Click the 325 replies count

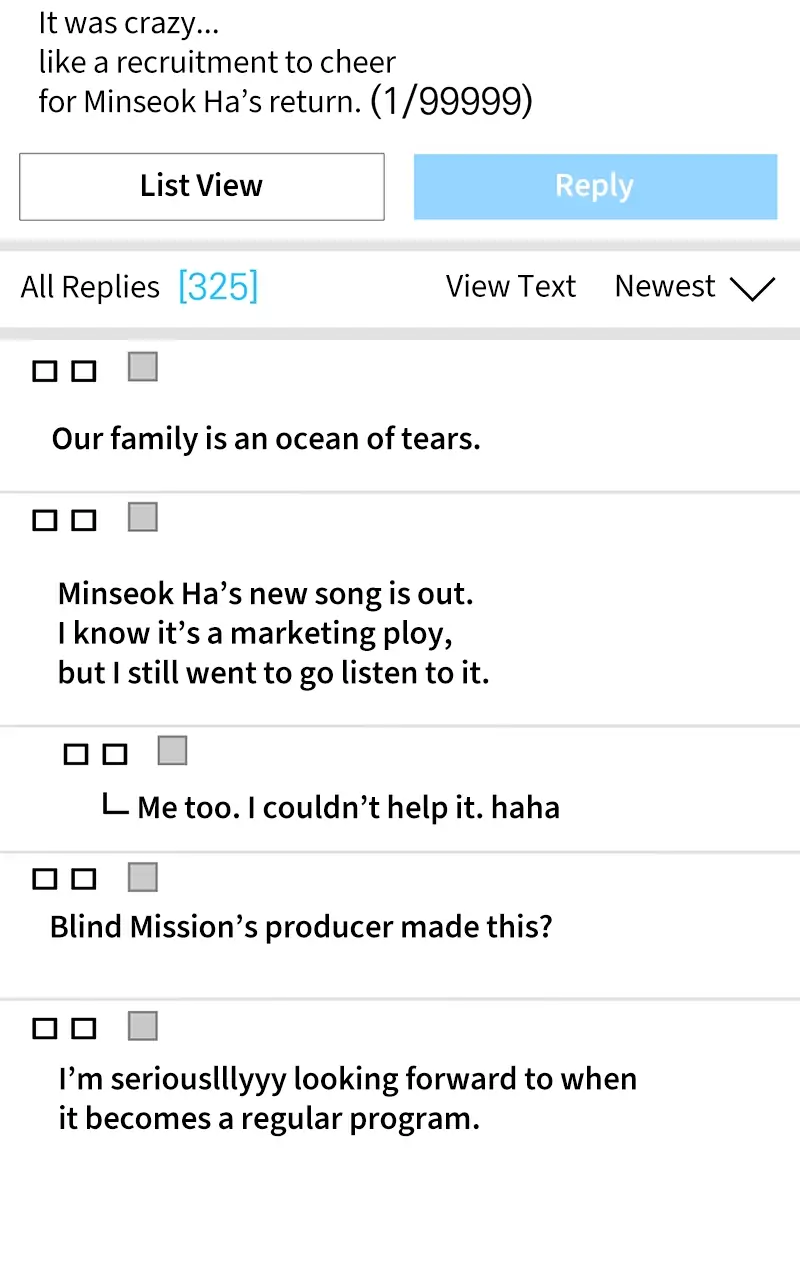(218, 288)
